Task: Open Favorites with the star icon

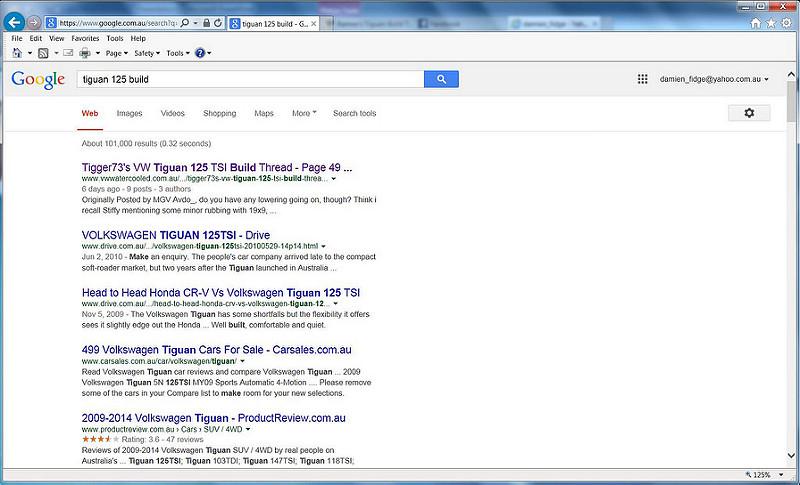Action: point(771,23)
